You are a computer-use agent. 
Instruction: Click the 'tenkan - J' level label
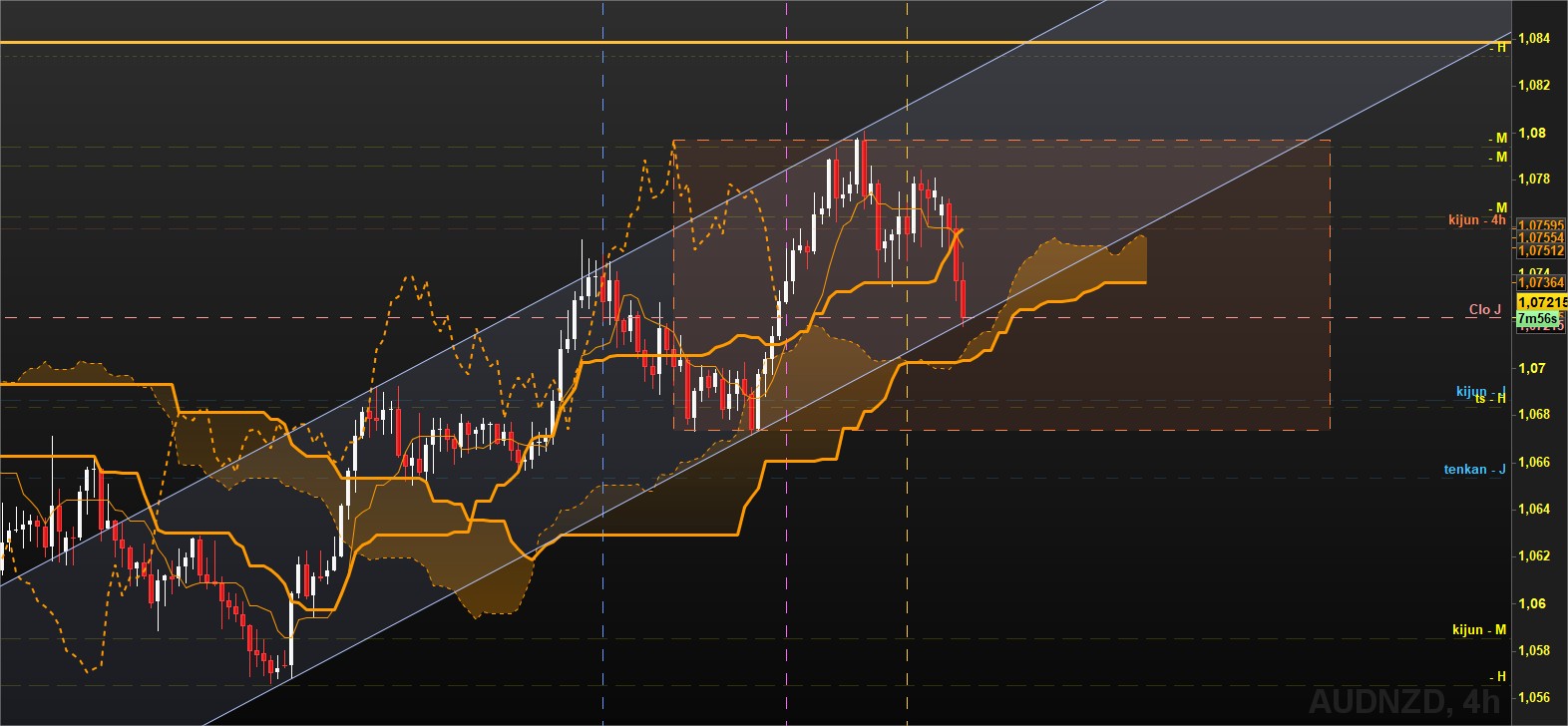pos(1475,469)
